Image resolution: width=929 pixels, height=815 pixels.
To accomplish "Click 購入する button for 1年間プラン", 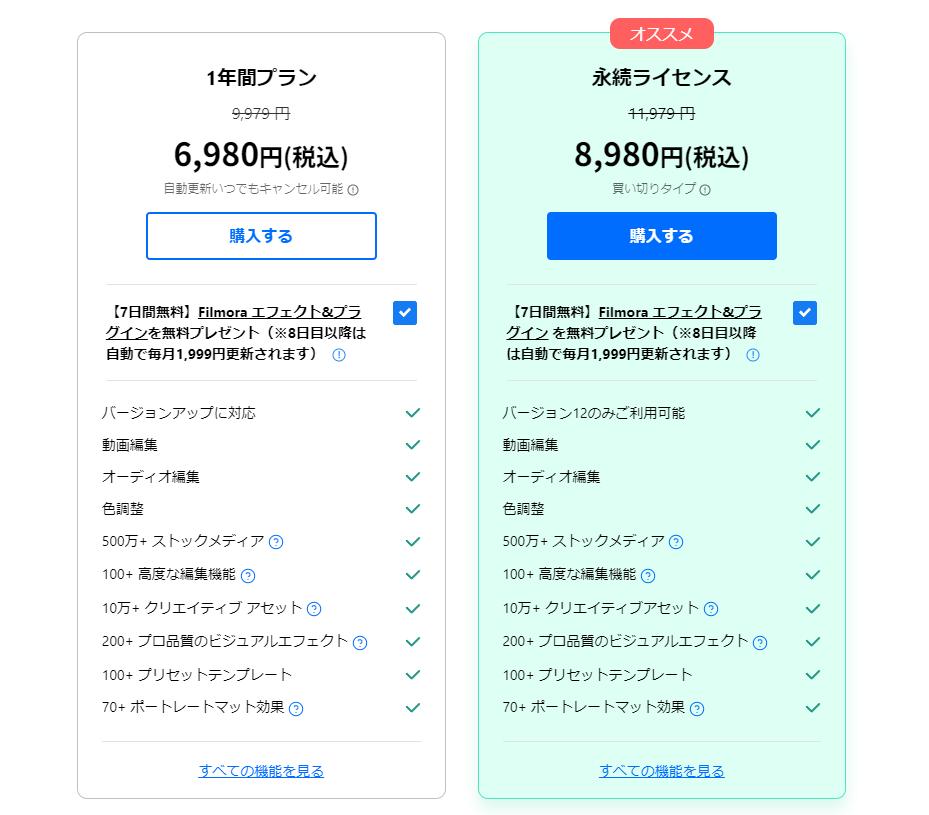I will pos(261,236).
